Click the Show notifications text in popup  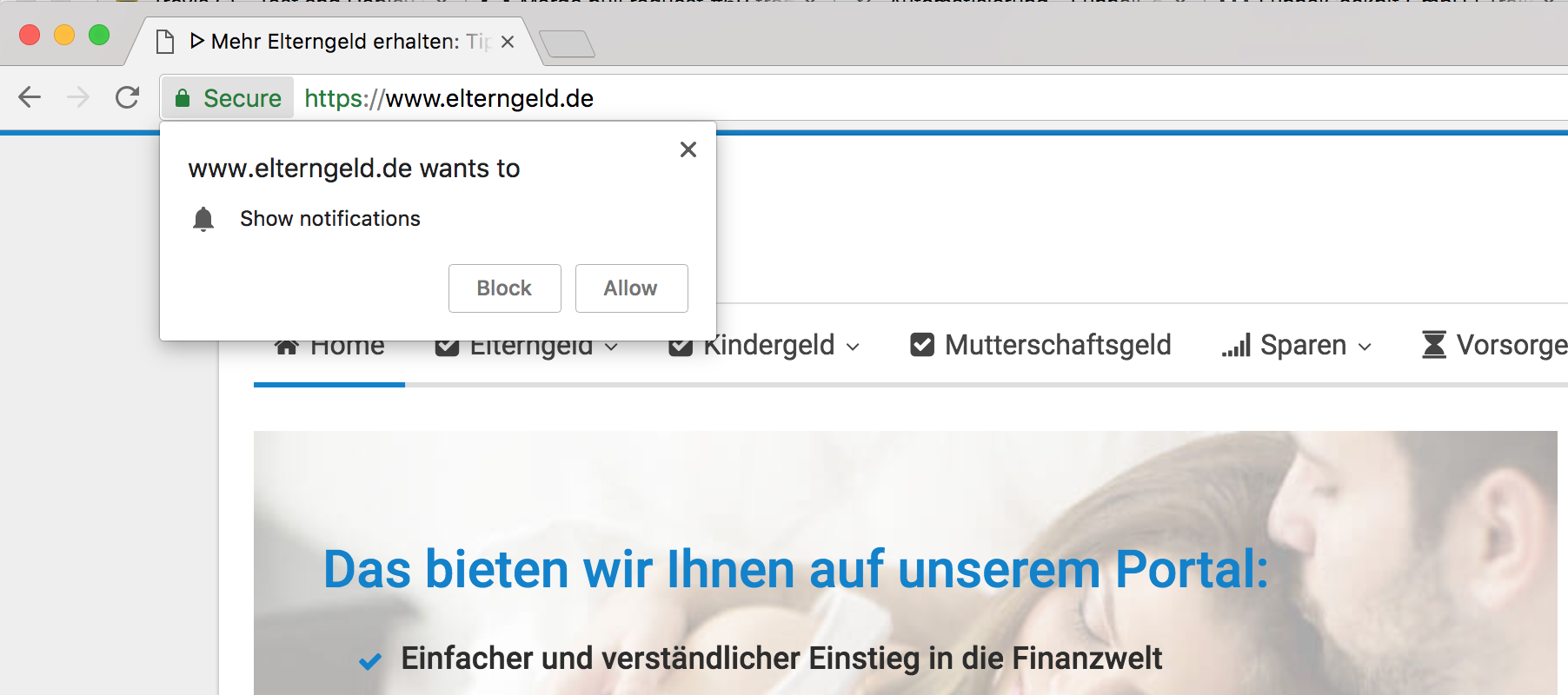(x=330, y=219)
